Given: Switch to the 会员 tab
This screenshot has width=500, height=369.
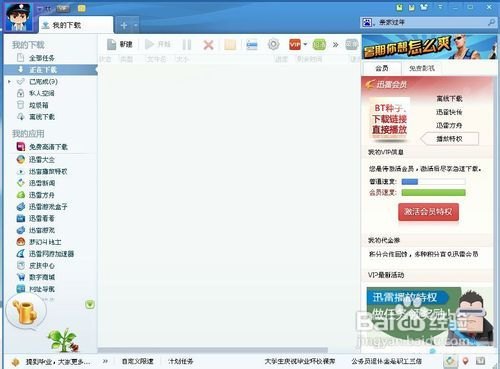Looking at the screenshot, I should coord(382,68).
